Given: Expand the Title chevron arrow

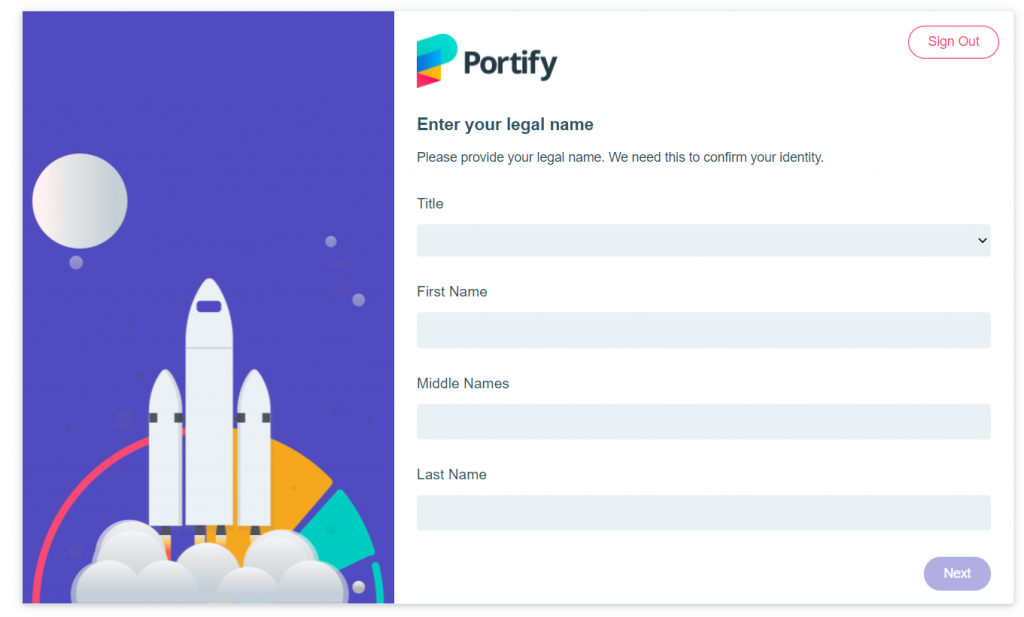Looking at the screenshot, I should [x=982, y=240].
